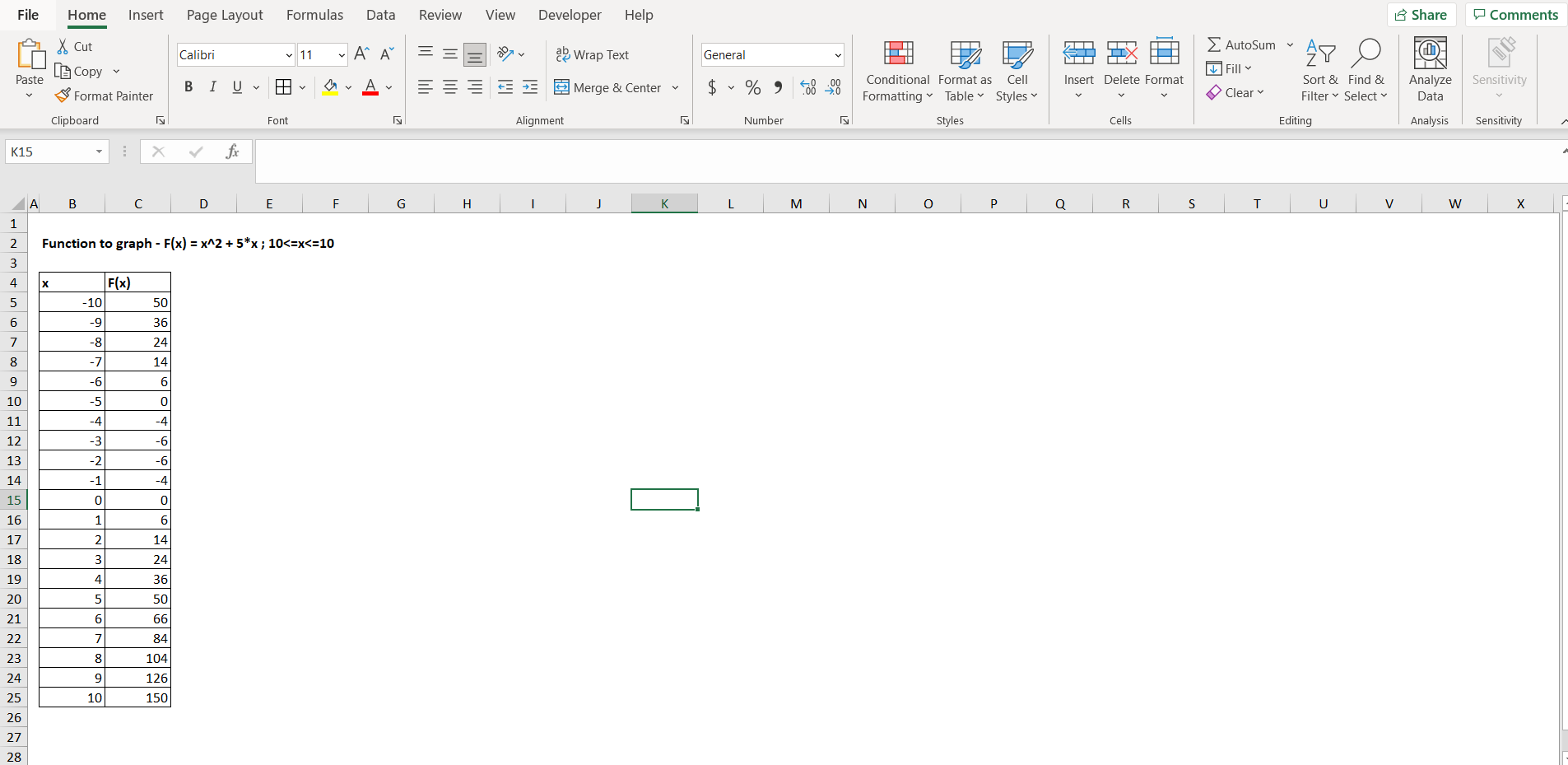This screenshot has height=765, width=1568.
Task: Open the Developer ribbon tab
Action: [x=570, y=15]
